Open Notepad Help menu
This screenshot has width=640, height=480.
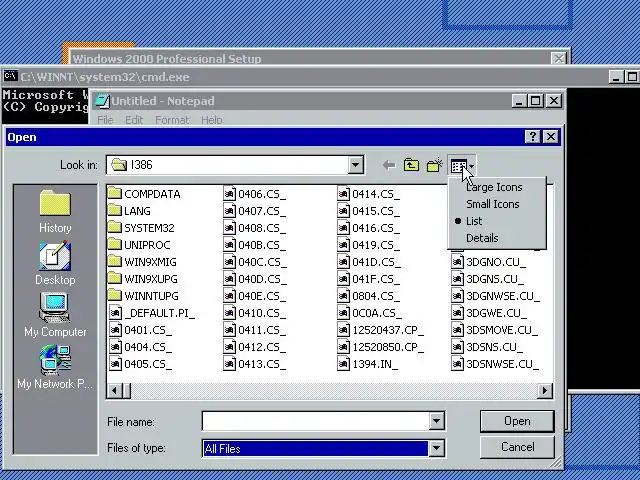click(211, 120)
